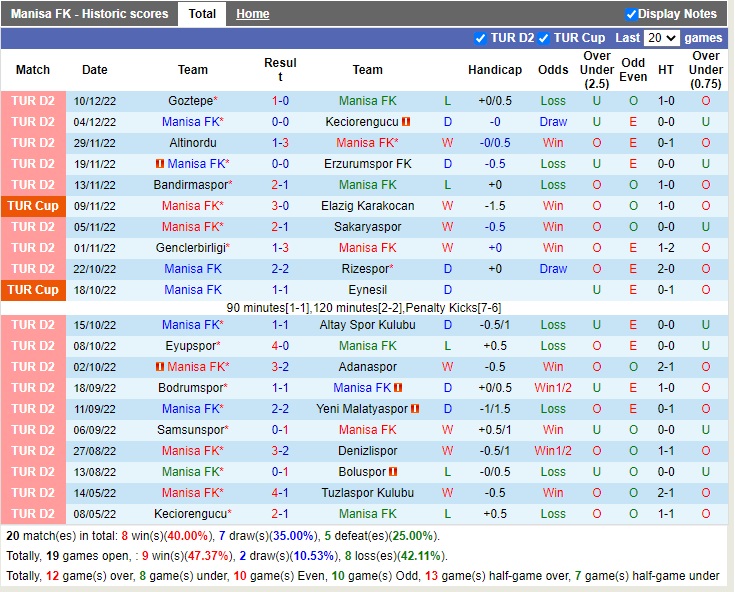Click red card icon in the Erzurumspor FK match row

tap(160, 164)
